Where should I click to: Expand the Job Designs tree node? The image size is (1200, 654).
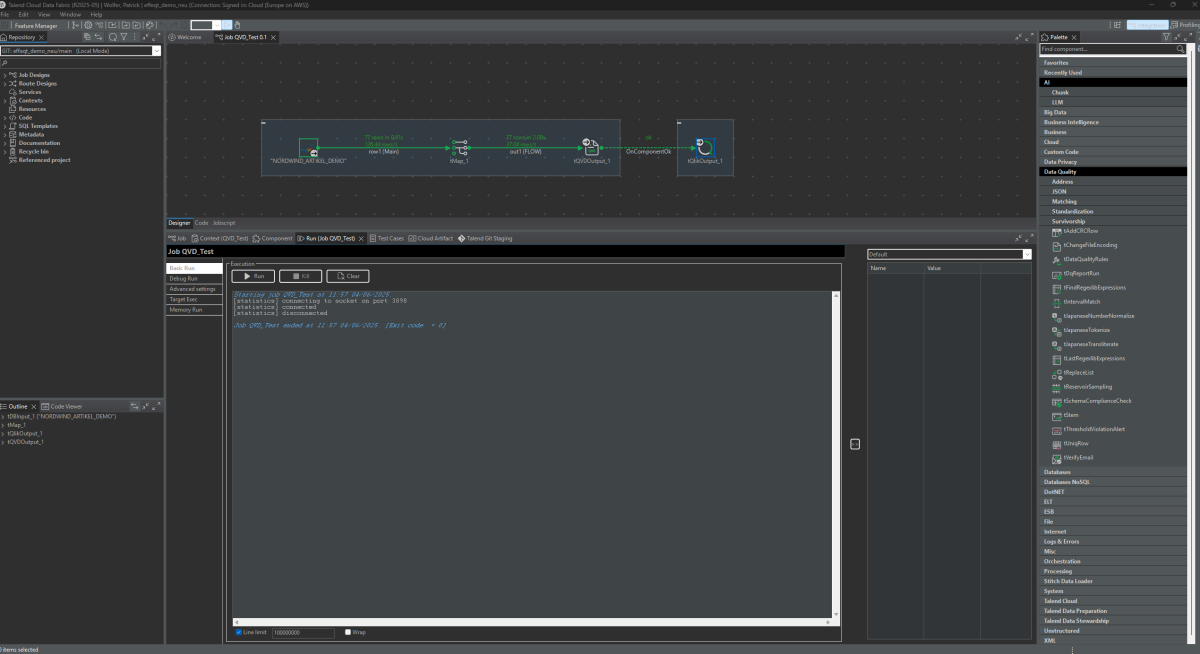click(x=5, y=75)
